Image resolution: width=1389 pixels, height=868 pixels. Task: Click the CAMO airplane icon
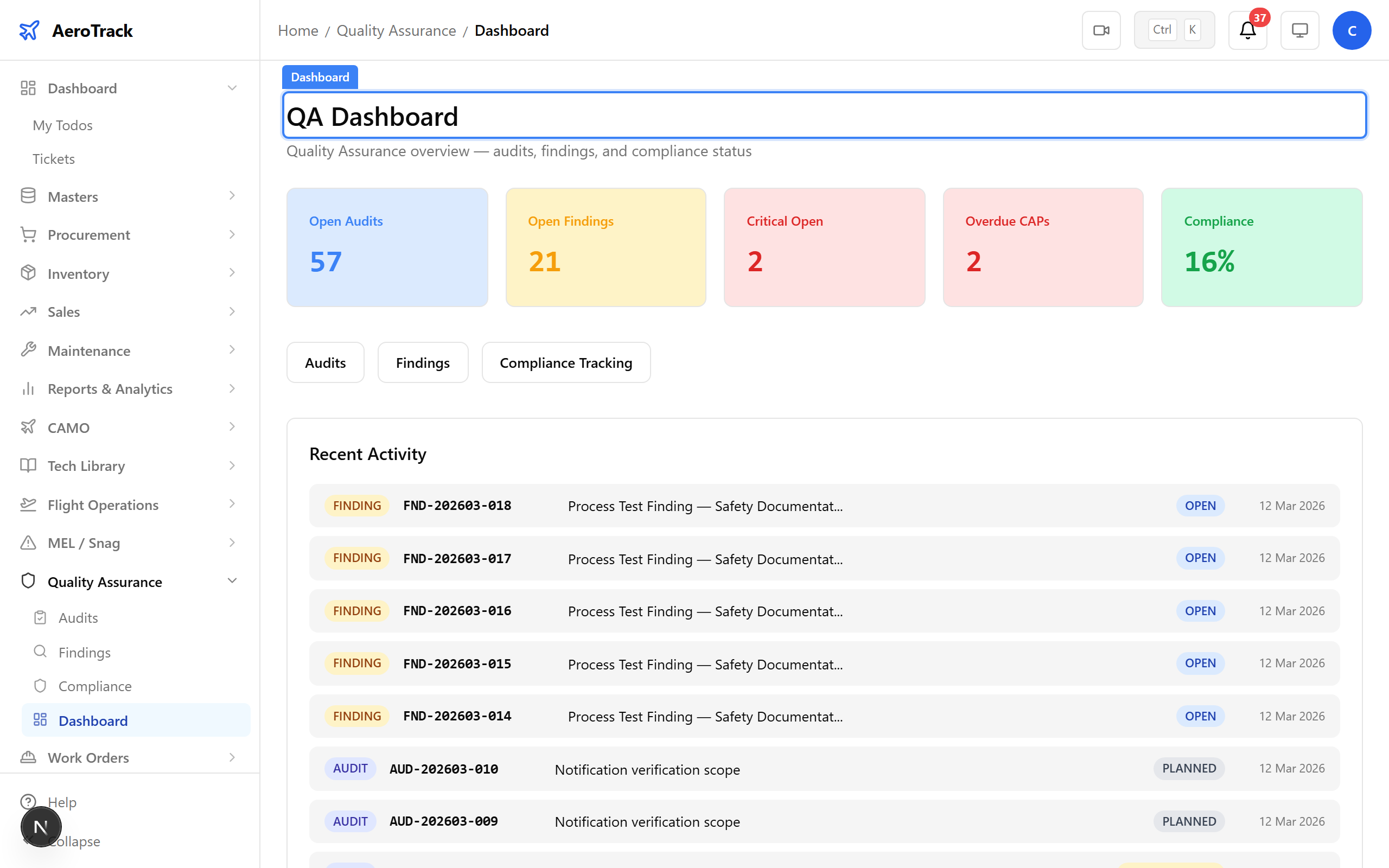28,427
